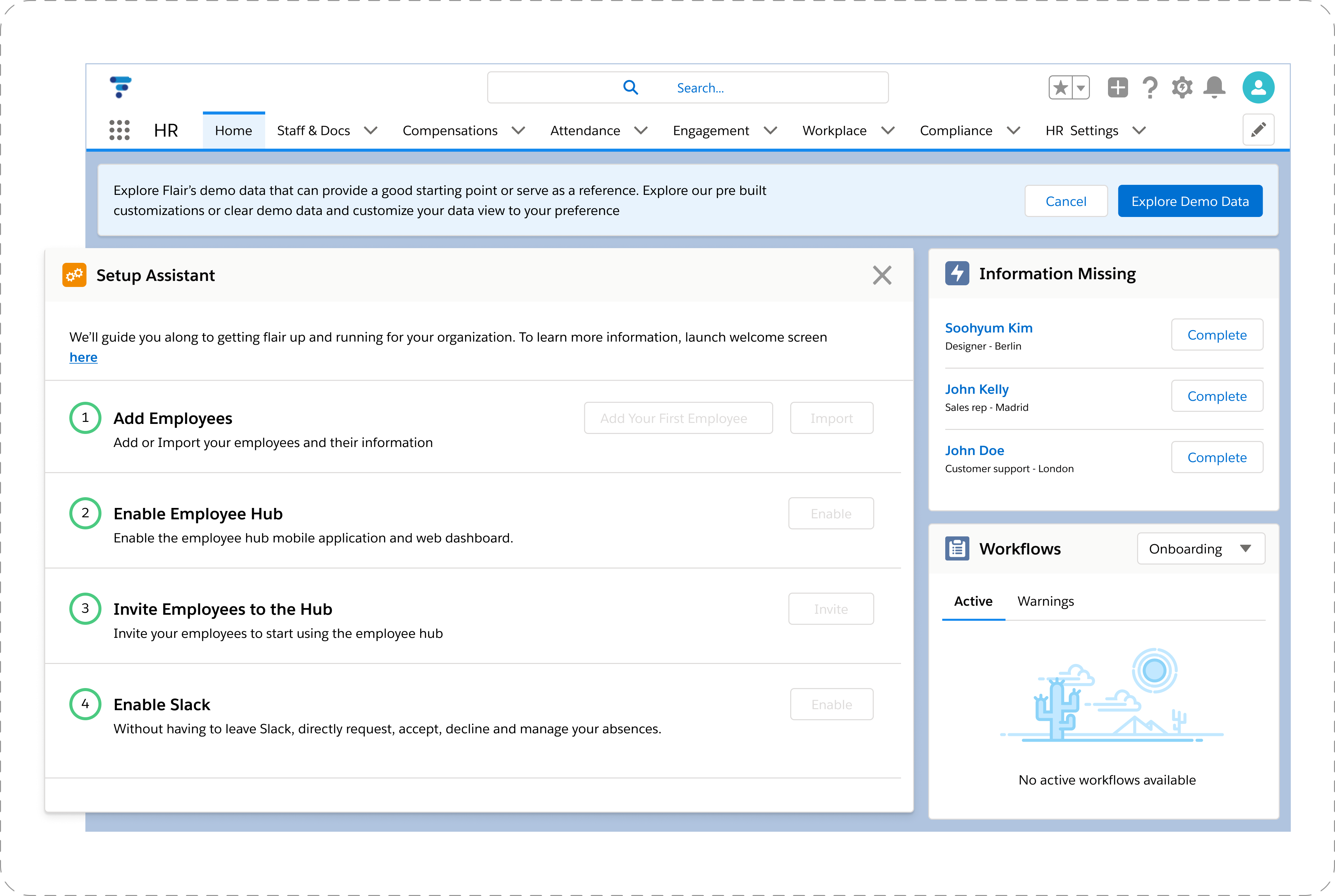Open the app launcher grid icon

[x=120, y=130]
